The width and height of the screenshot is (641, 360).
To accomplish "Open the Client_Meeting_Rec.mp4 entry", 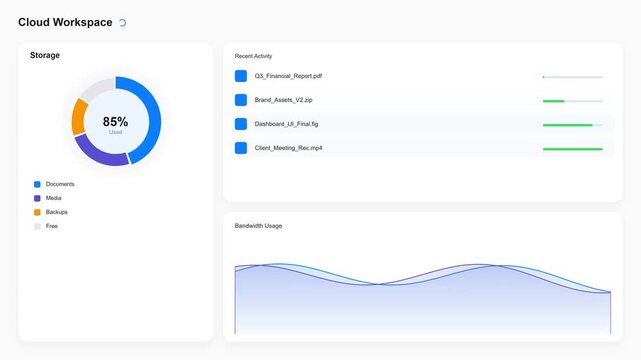I will point(423,148).
